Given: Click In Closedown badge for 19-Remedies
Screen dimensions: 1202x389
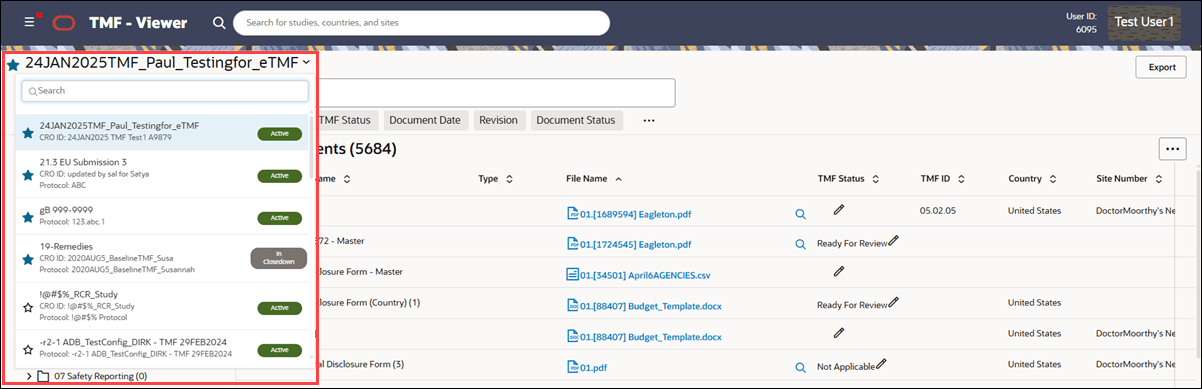Looking at the screenshot, I should coord(278,259).
